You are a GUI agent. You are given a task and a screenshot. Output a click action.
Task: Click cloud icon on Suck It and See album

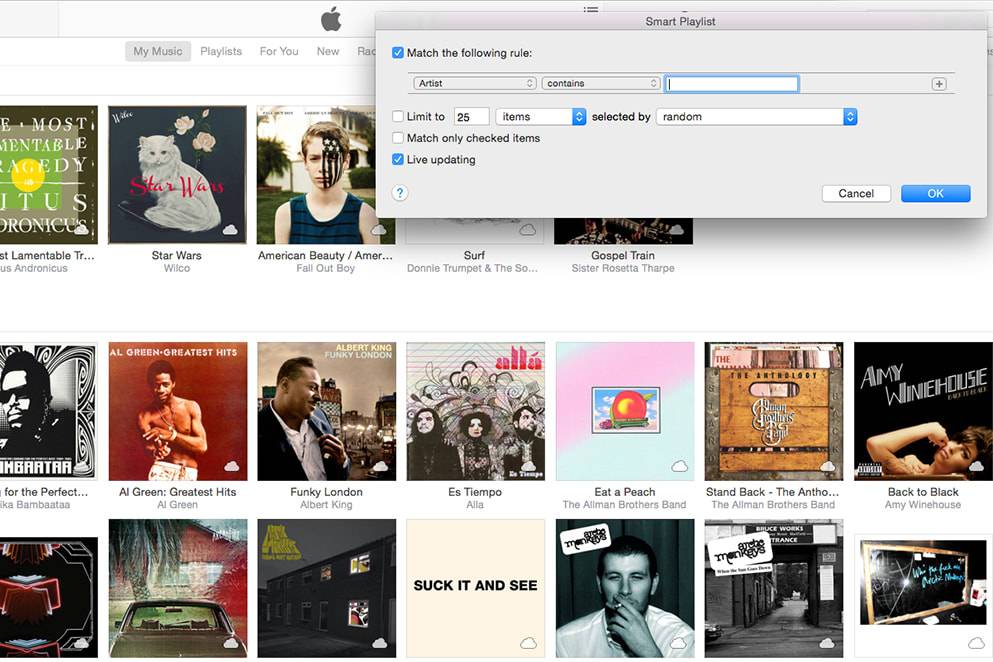click(x=528, y=643)
